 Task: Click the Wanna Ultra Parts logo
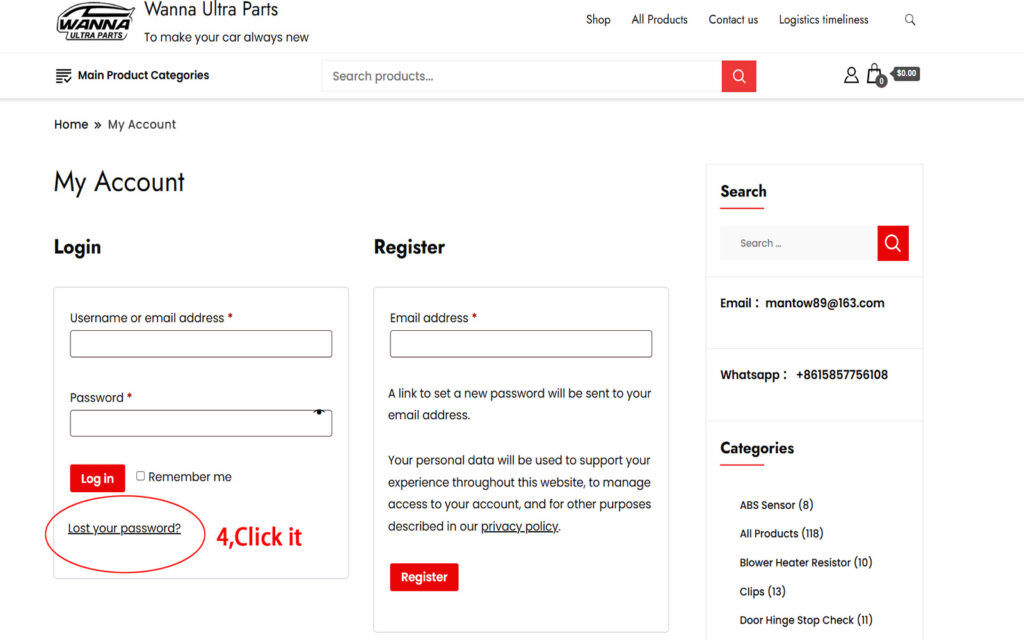click(x=95, y=22)
